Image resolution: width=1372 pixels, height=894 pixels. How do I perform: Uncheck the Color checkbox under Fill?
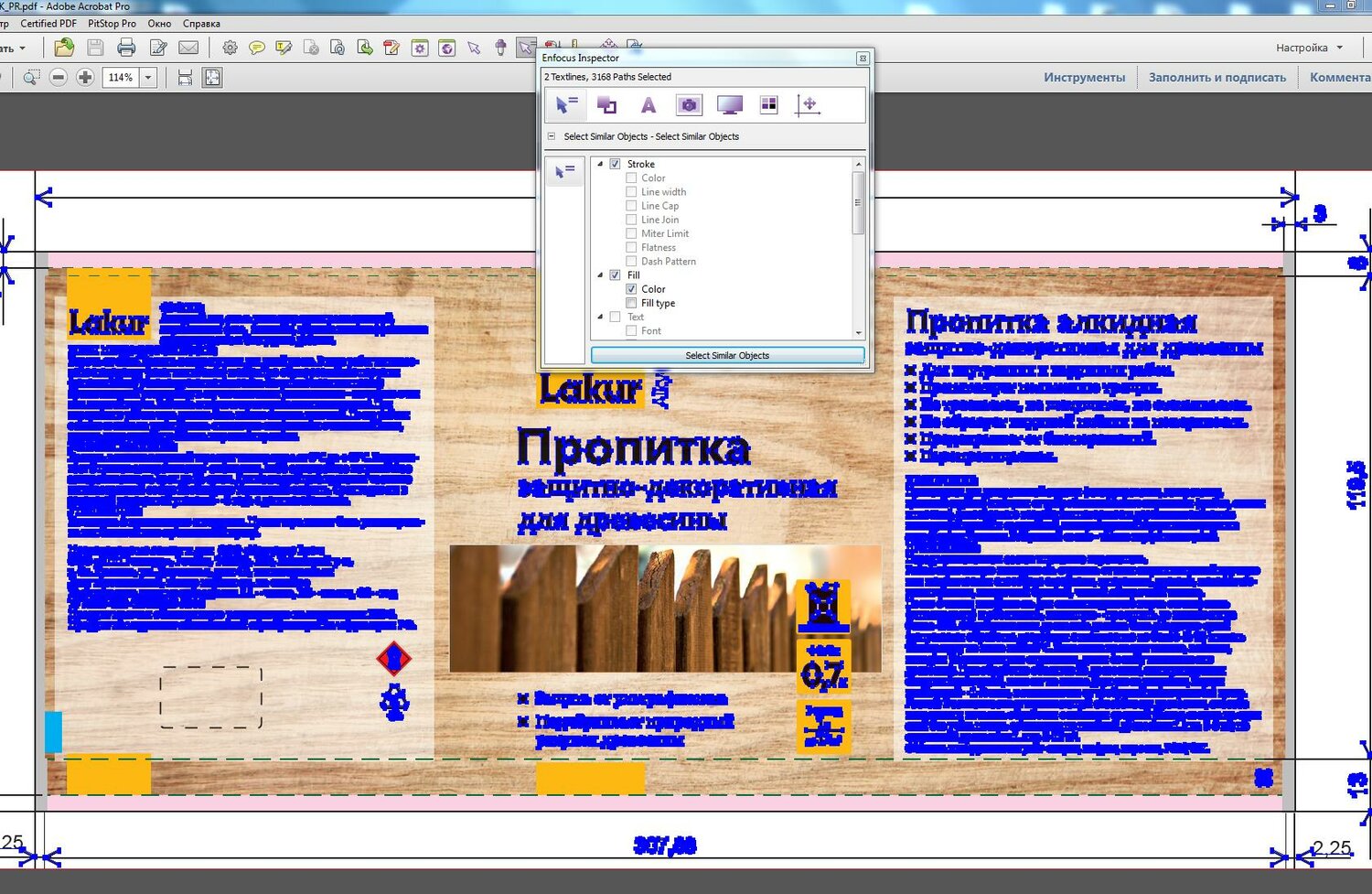click(631, 289)
